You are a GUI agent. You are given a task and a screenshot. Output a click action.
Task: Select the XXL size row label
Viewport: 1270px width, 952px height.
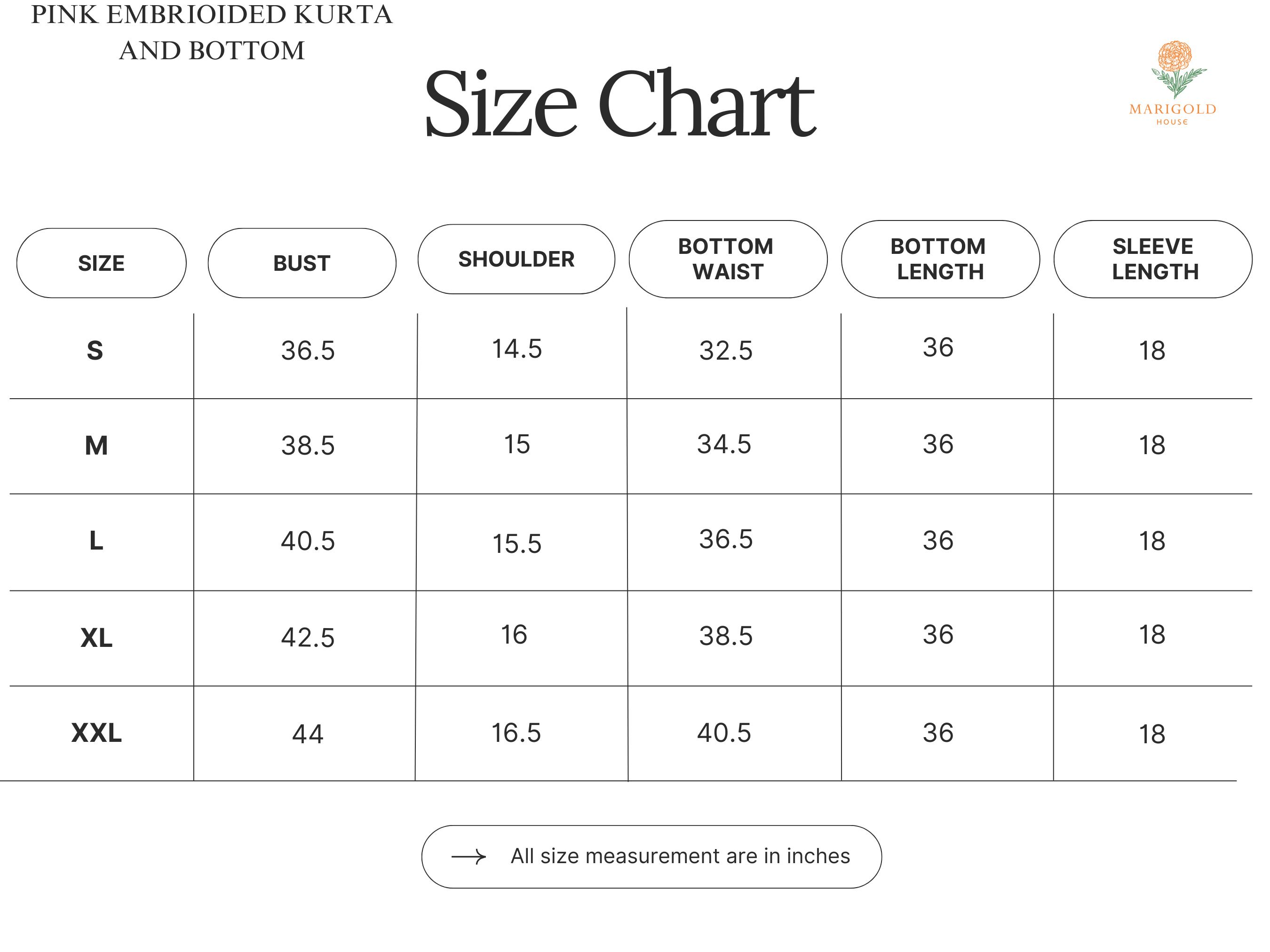(x=96, y=733)
